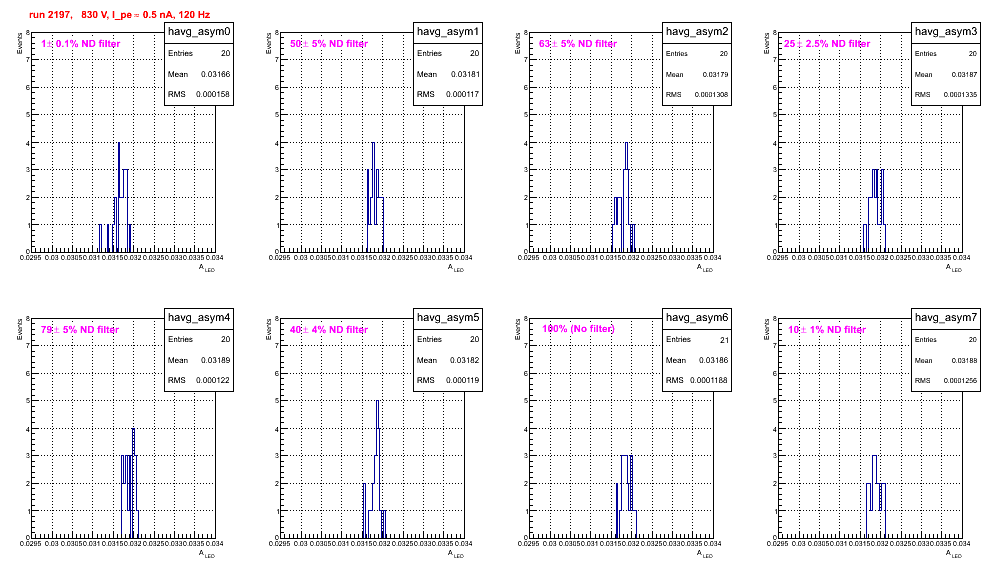Image resolution: width=996 pixels, height=572 pixels.
Task: Click the '79± 5% ND filter' label
Action: point(80,330)
